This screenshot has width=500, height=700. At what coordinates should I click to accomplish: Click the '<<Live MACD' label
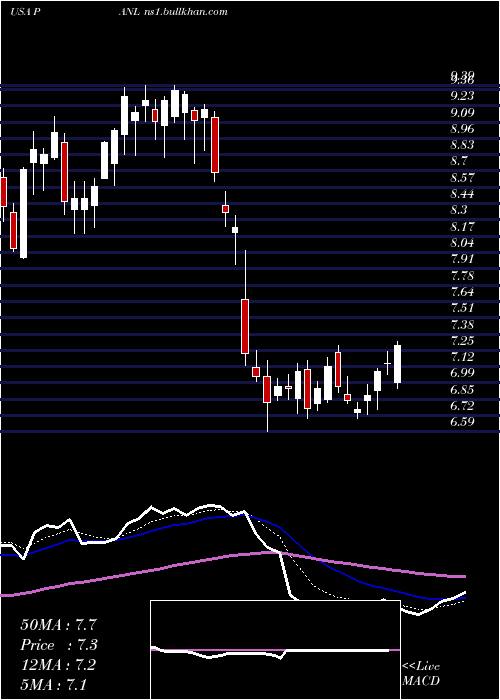421,674
